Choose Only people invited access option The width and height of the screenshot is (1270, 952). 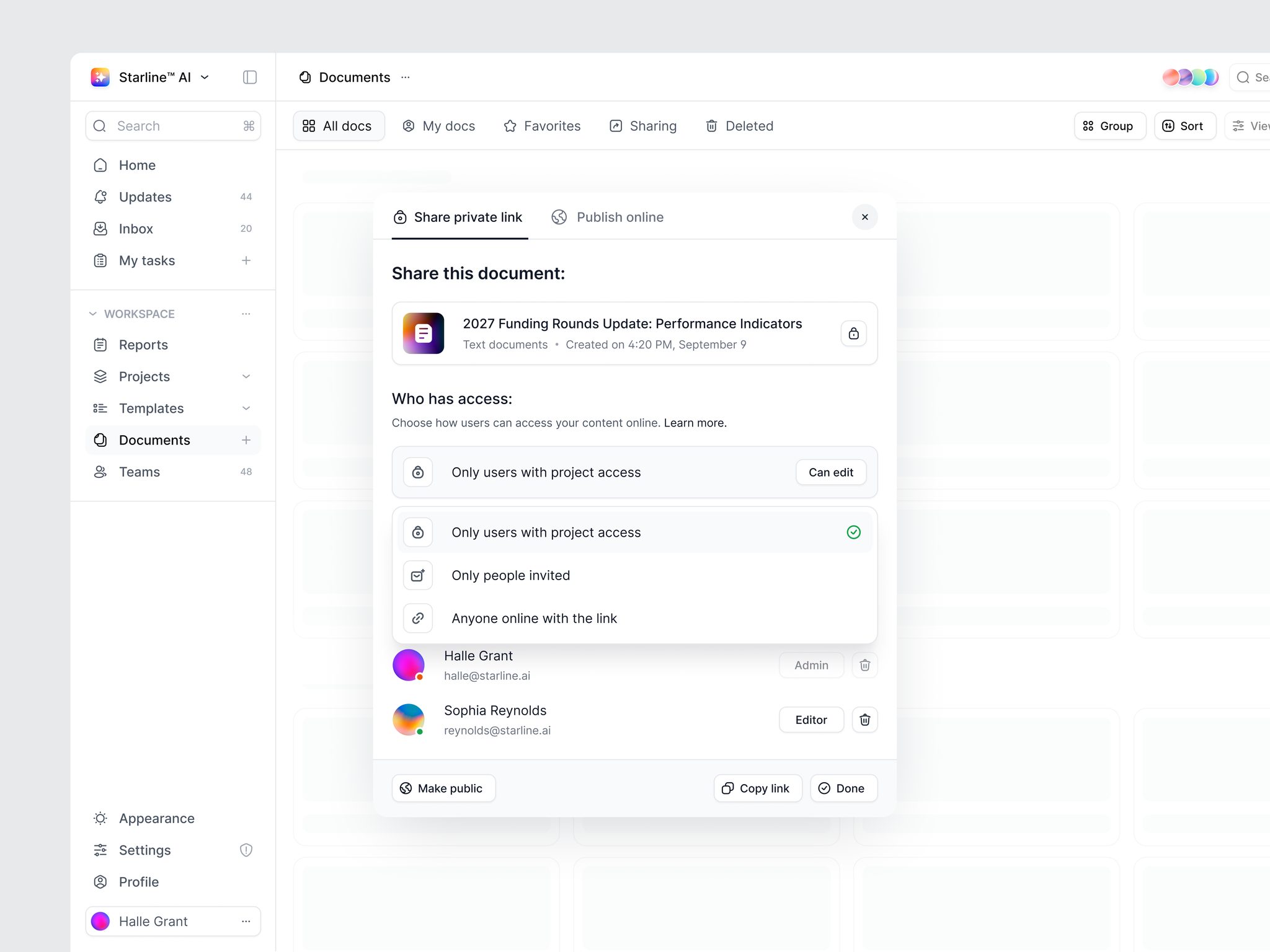pos(634,575)
